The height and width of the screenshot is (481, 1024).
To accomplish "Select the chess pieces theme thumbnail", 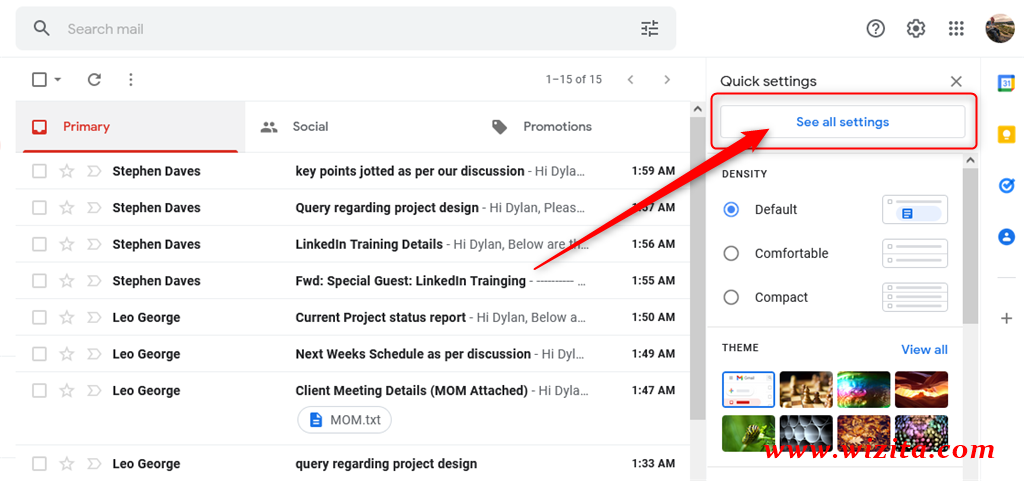I will [x=806, y=390].
